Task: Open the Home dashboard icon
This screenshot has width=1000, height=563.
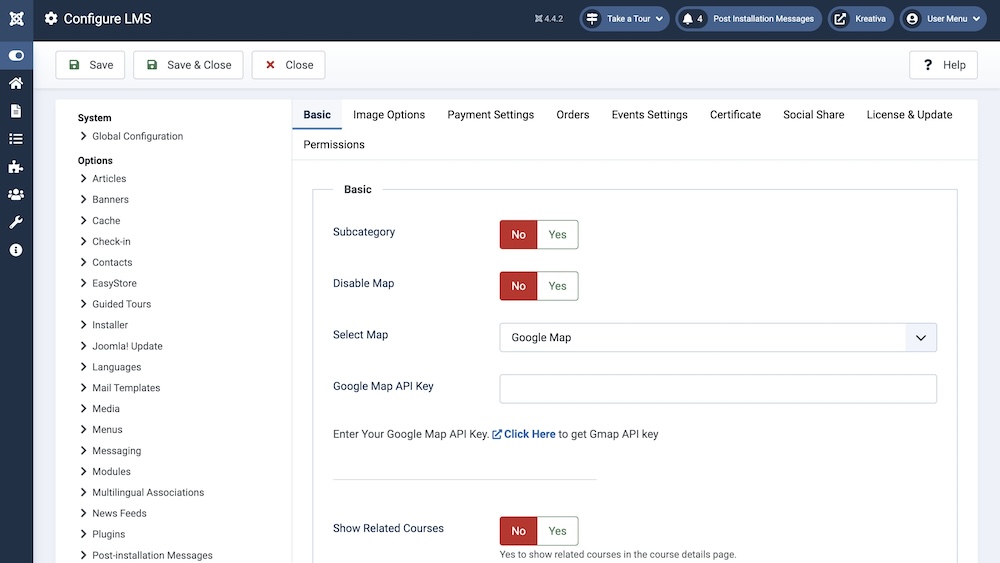Action: 16,83
